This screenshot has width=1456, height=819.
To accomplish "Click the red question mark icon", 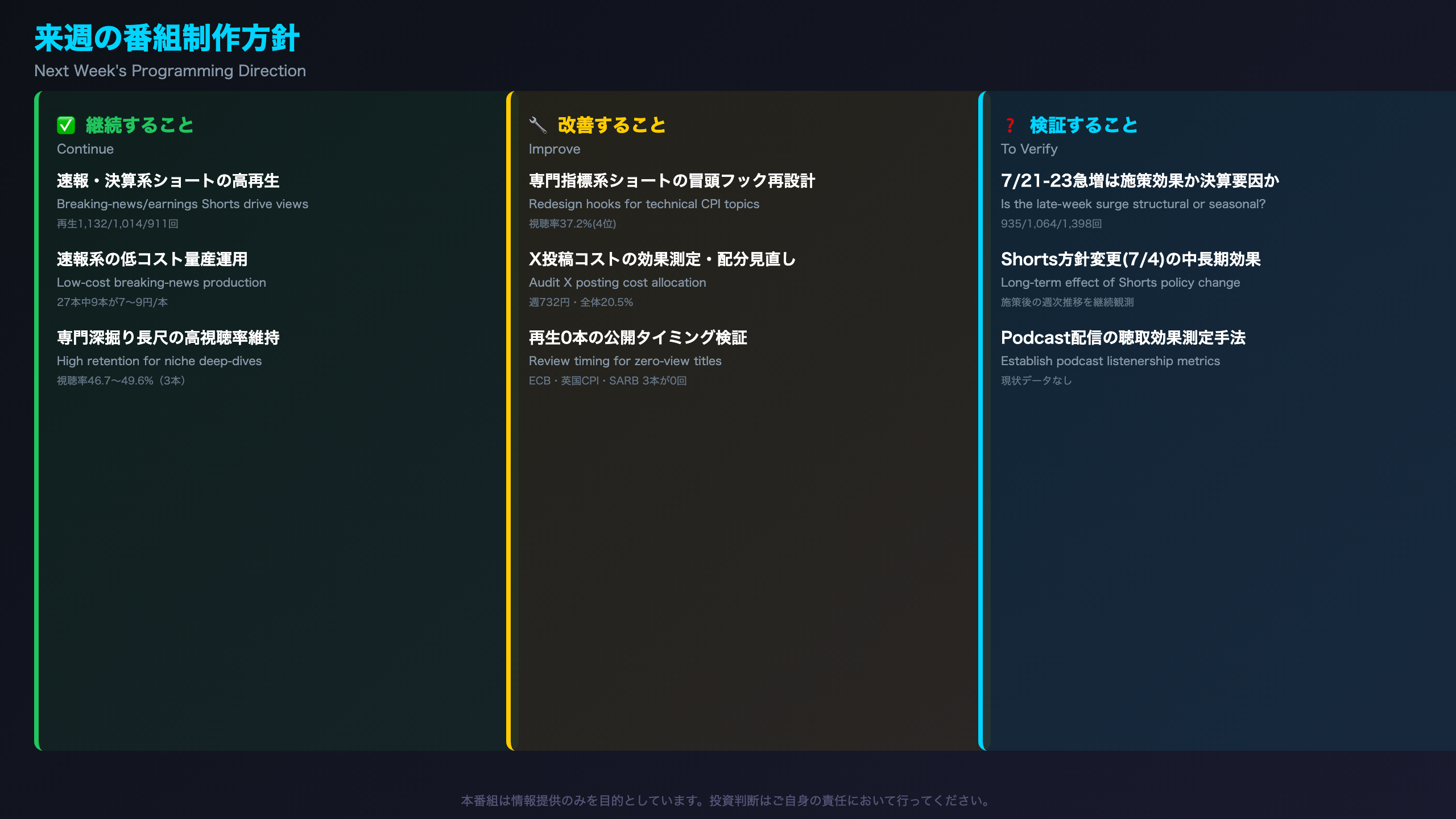I will pyautogui.click(x=1010, y=125).
